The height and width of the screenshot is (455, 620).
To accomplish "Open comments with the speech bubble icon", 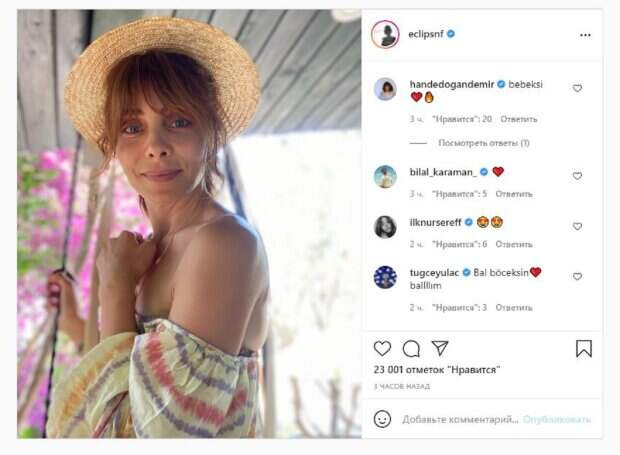I will (x=411, y=348).
